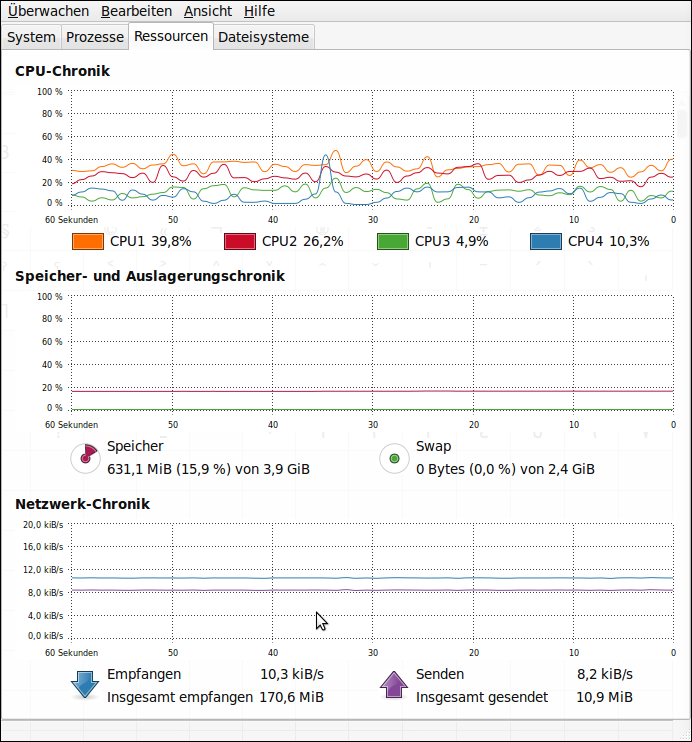Click the CPU1 orange color swatch
The height and width of the screenshot is (742, 692).
coord(88,241)
